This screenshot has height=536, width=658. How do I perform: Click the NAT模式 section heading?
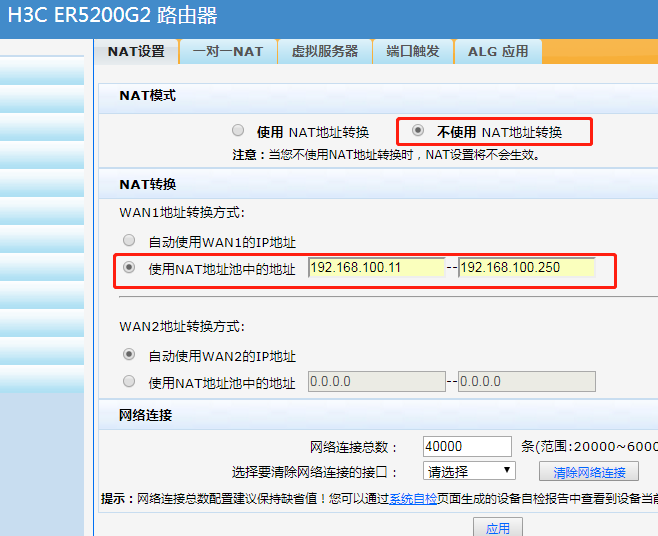point(147,96)
